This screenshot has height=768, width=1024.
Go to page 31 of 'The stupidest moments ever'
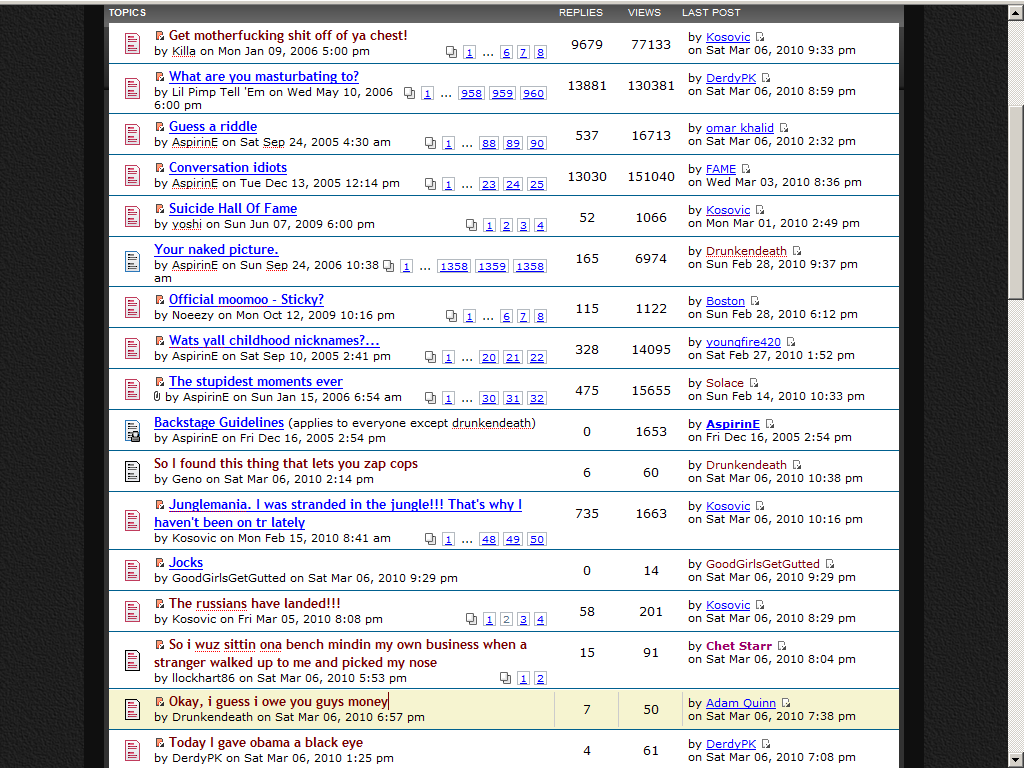[513, 399]
